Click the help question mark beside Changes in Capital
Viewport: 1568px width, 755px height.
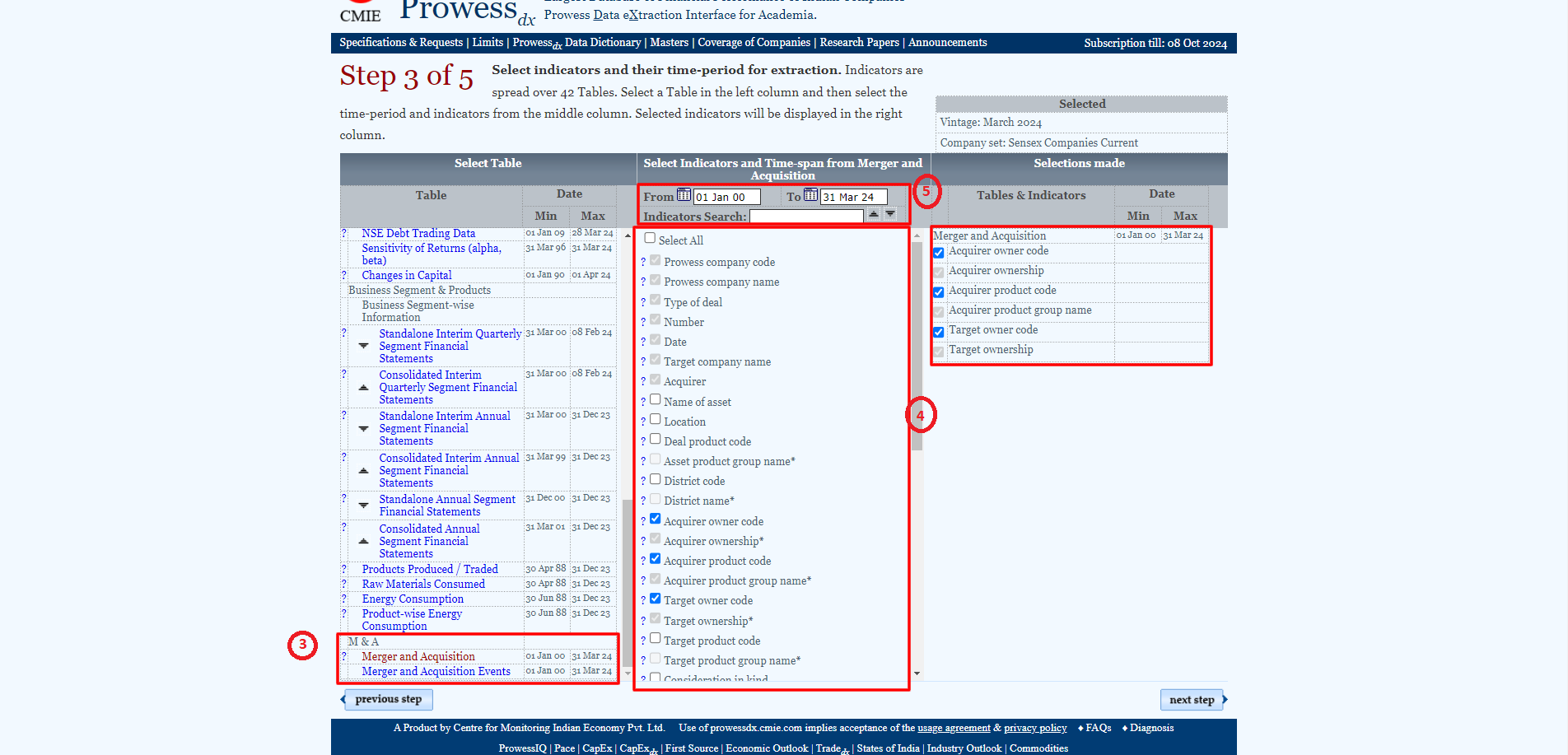344,276
